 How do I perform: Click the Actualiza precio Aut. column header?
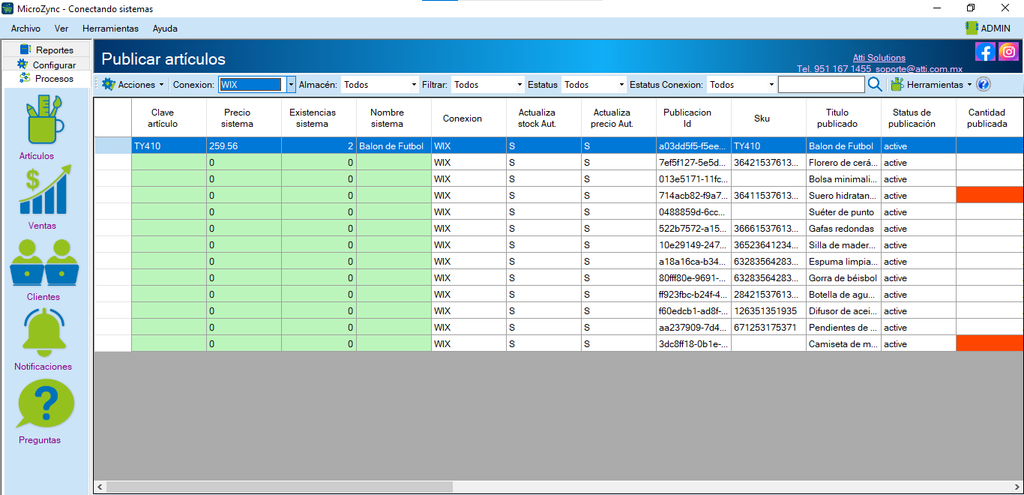(x=618, y=118)
